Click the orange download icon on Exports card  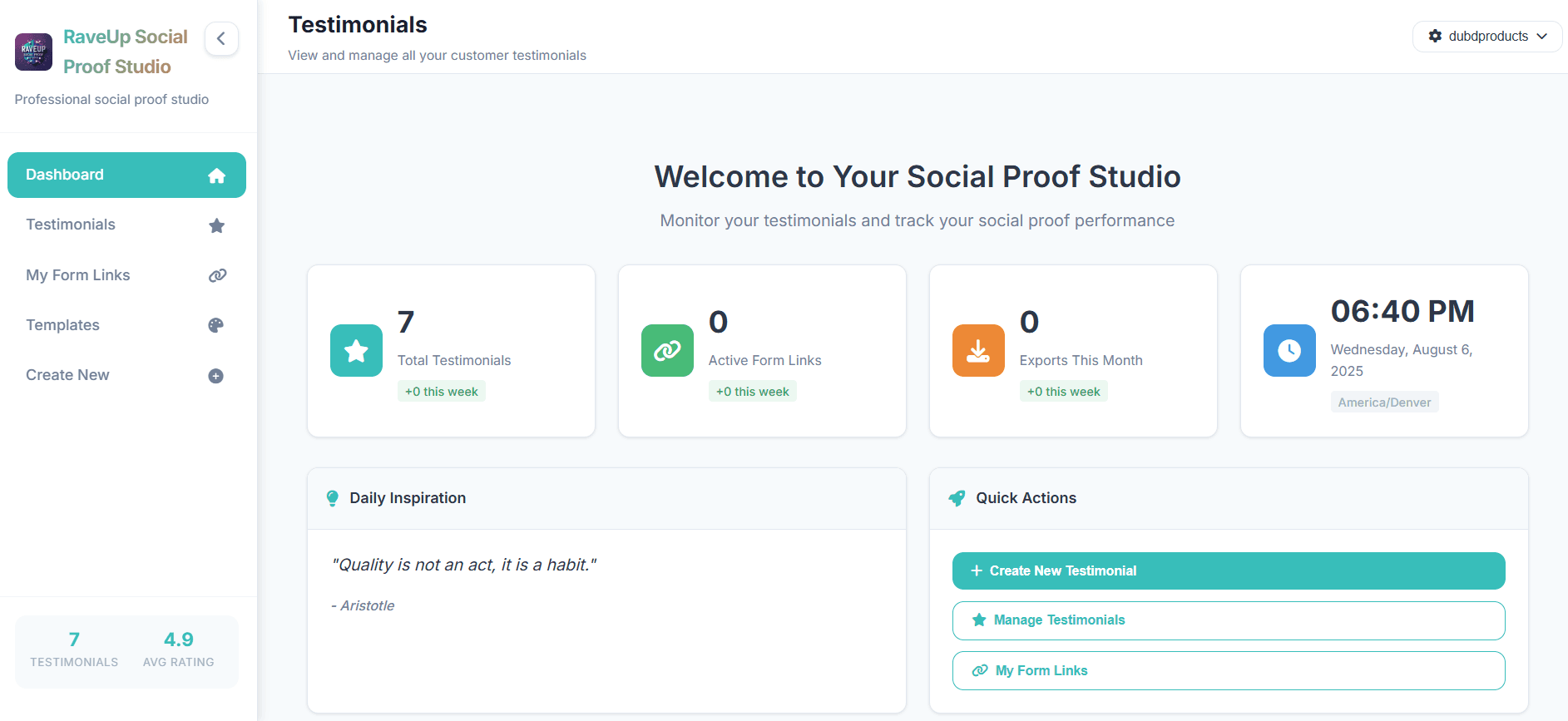[x=978, y=351]
